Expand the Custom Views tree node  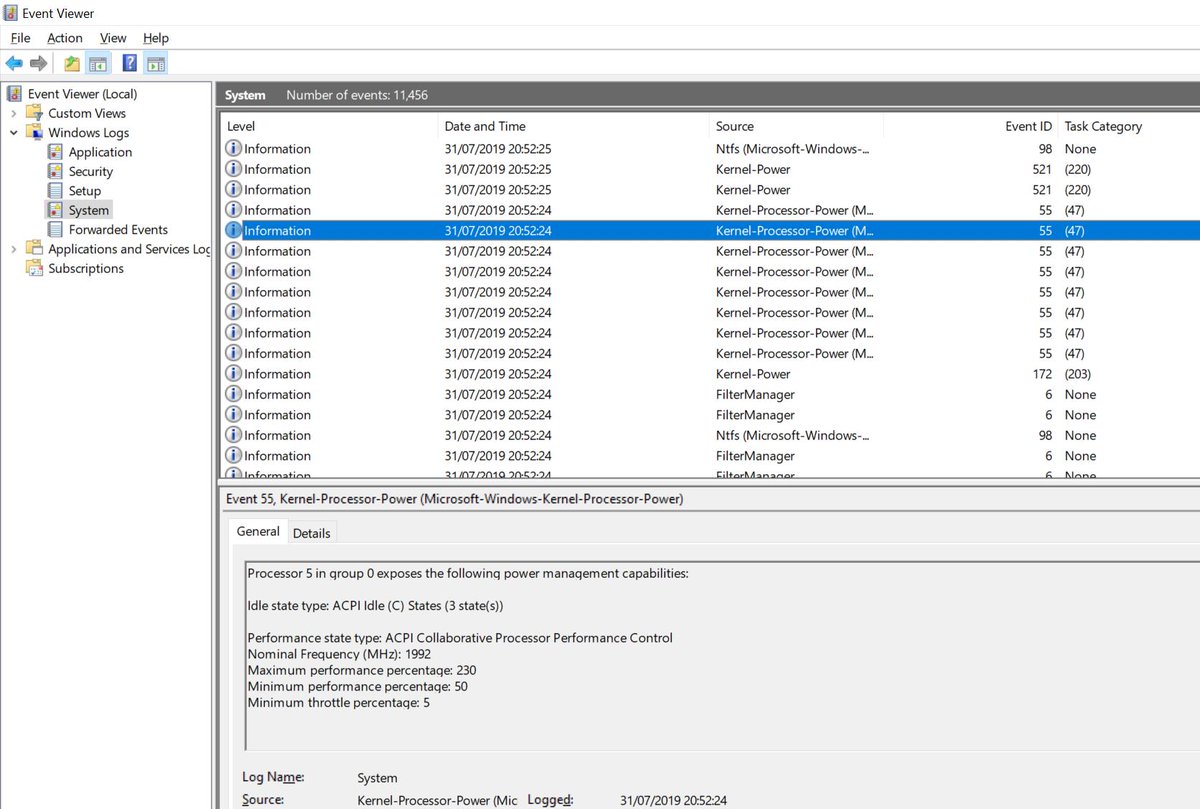pyautogui.click(x=13, y=113)
